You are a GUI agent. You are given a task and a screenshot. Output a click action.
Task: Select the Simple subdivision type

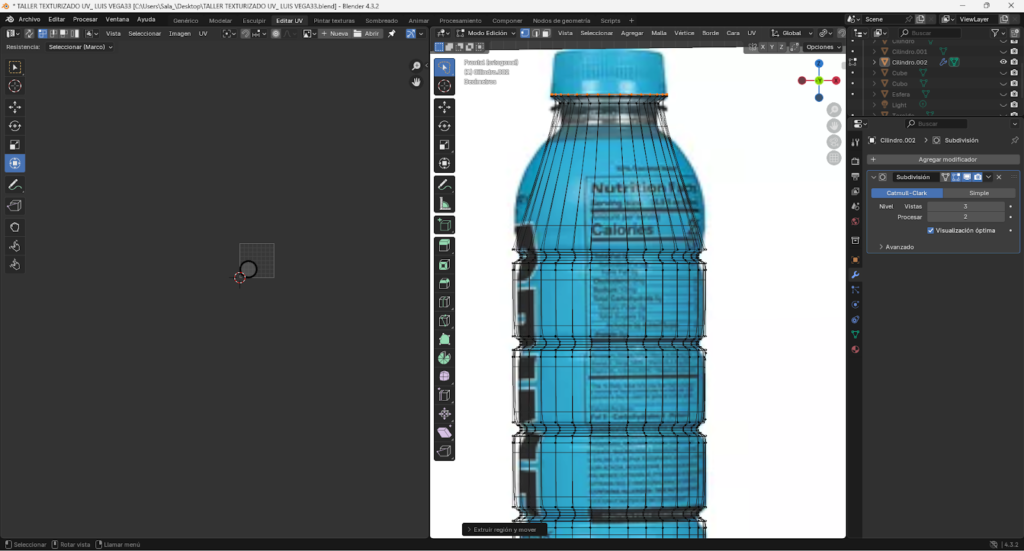pos(978,193)
